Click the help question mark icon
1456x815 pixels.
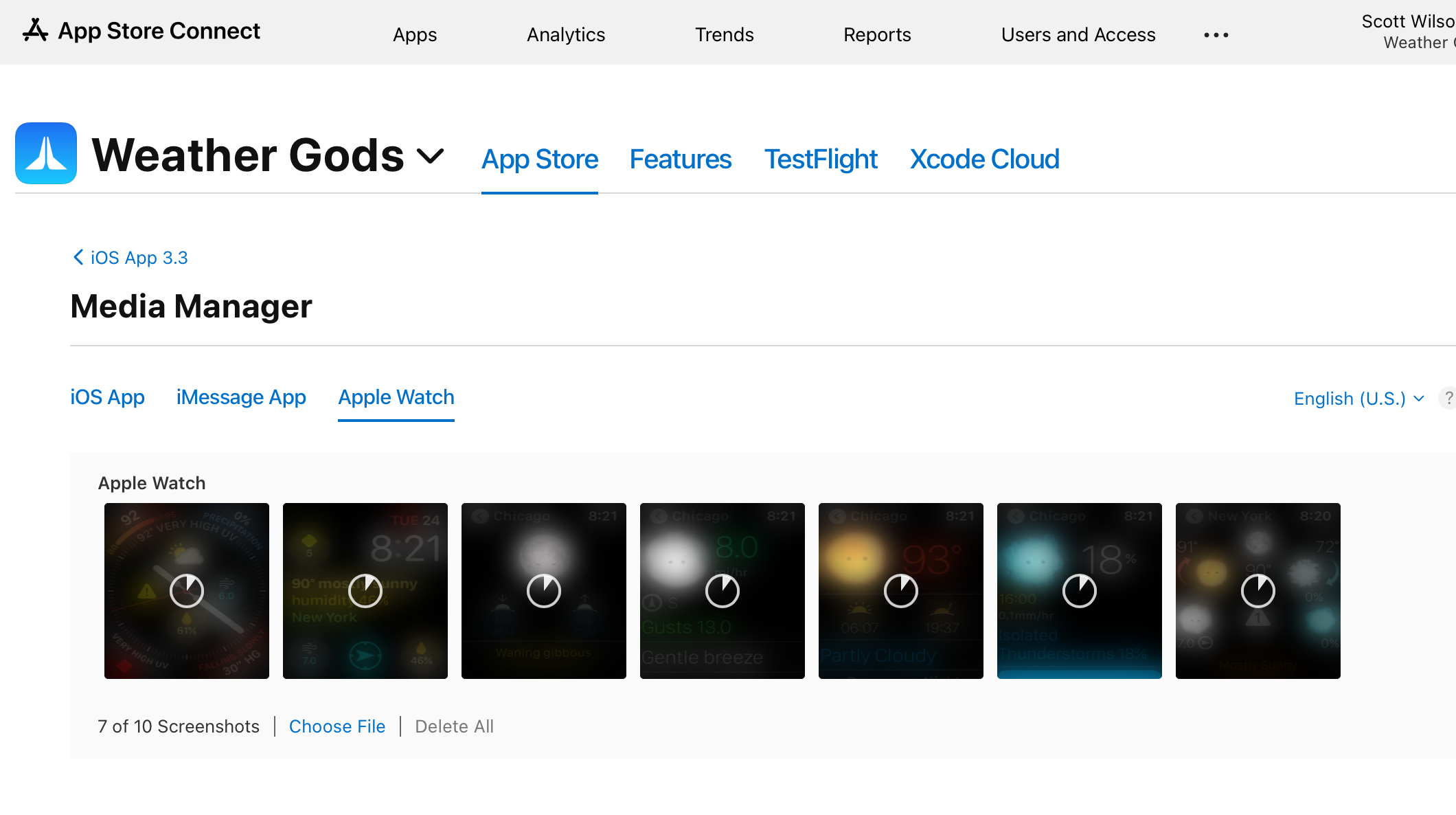1448,398
